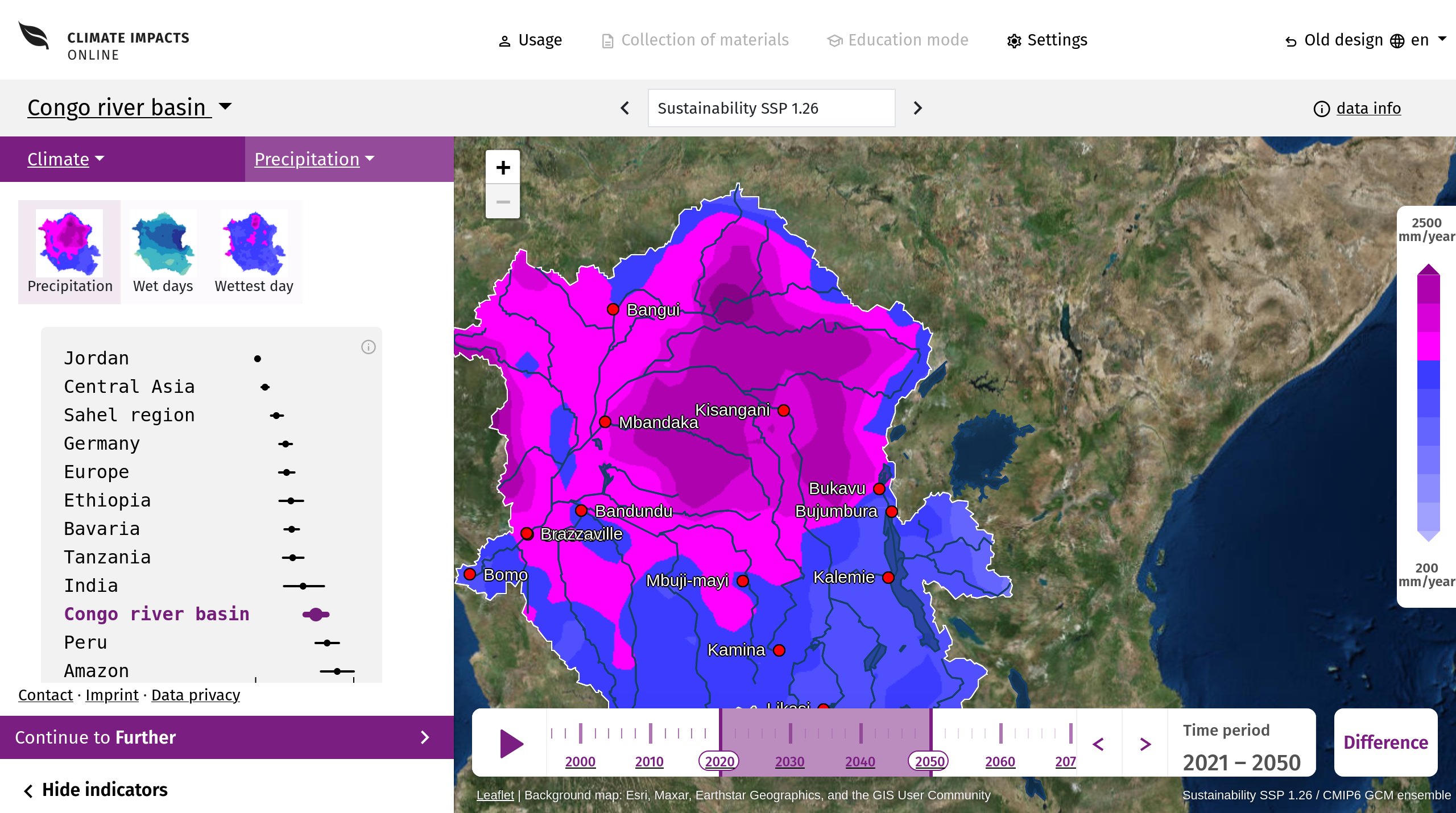This screenshot has height=813, width=1456.
Task: Open the Congo river basin region dropdown
Action: coord(130,107)
